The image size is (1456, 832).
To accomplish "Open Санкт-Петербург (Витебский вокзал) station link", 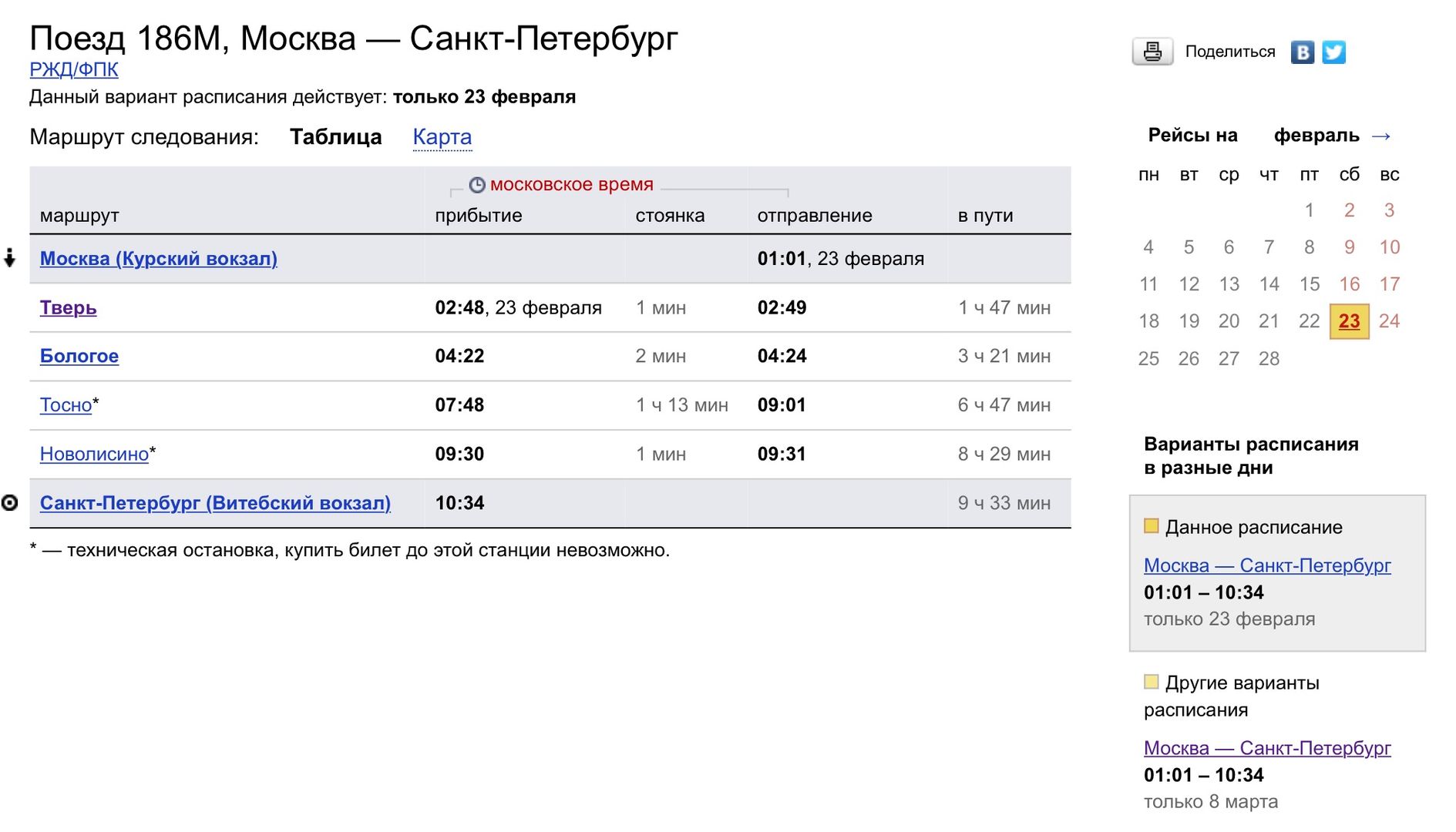I will pyautogui.click(x=215, y=503).
